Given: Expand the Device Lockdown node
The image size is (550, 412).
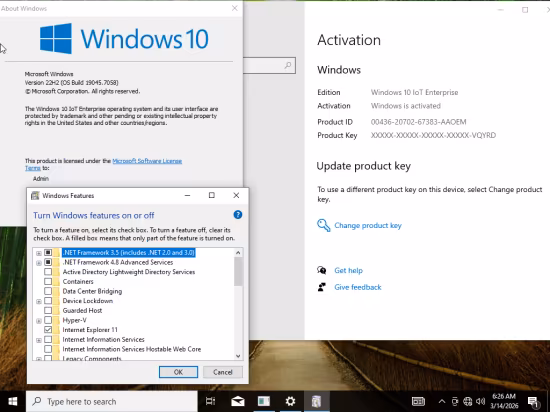Looking at the screenshot, I should tap(39, 301).
